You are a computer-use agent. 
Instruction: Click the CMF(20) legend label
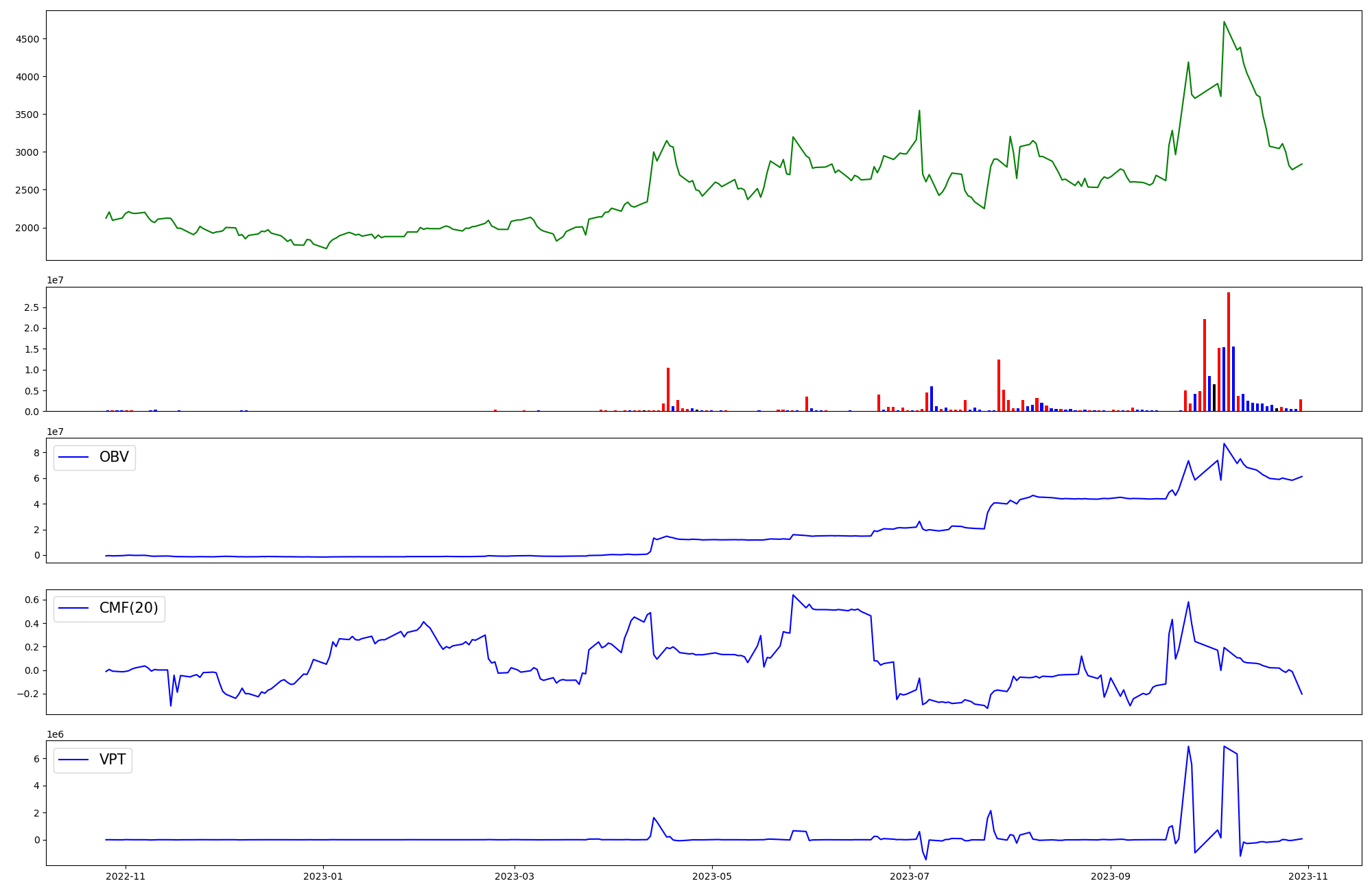128,608
